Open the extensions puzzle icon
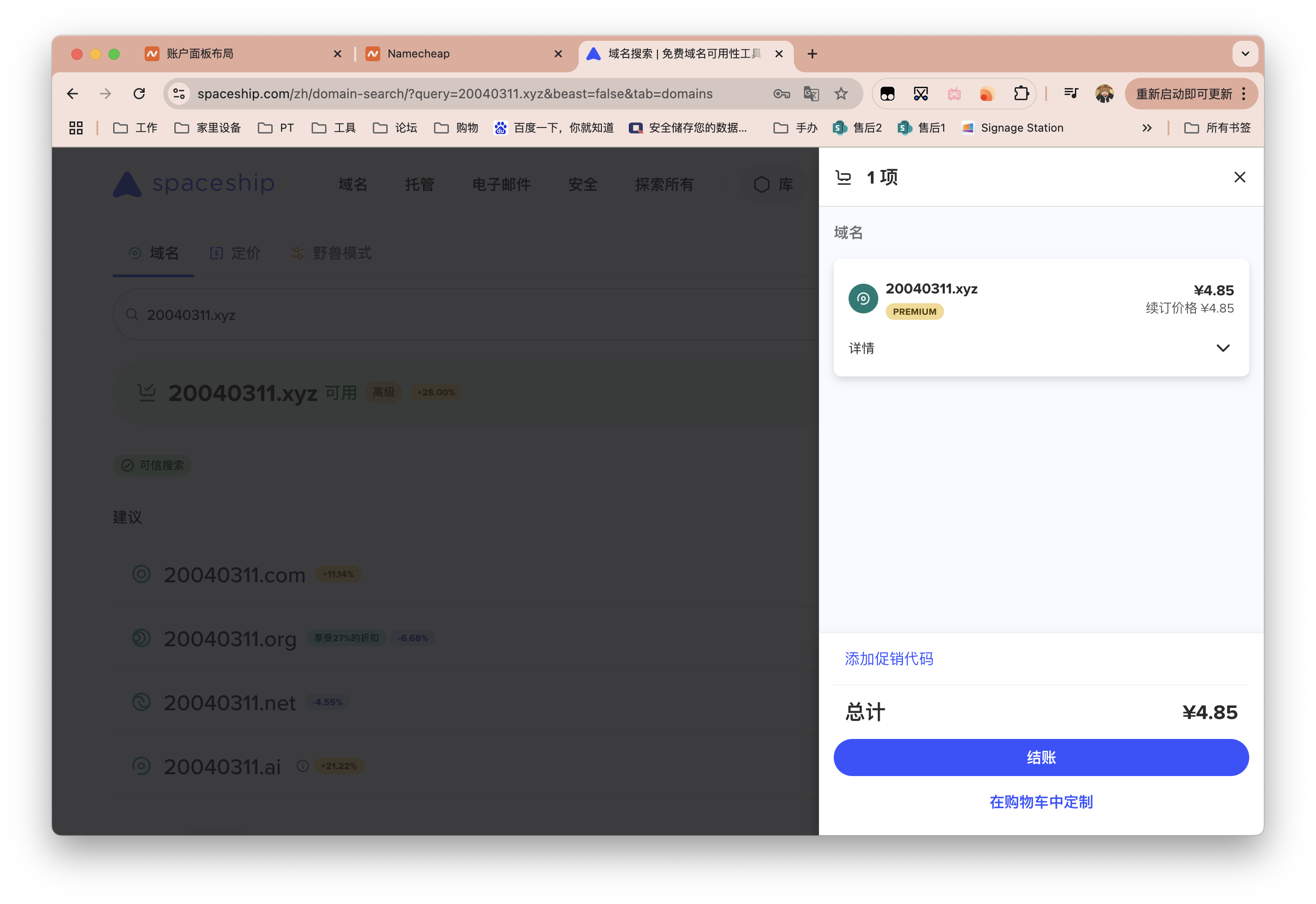1316x904 pixels. coord(1021,94)
